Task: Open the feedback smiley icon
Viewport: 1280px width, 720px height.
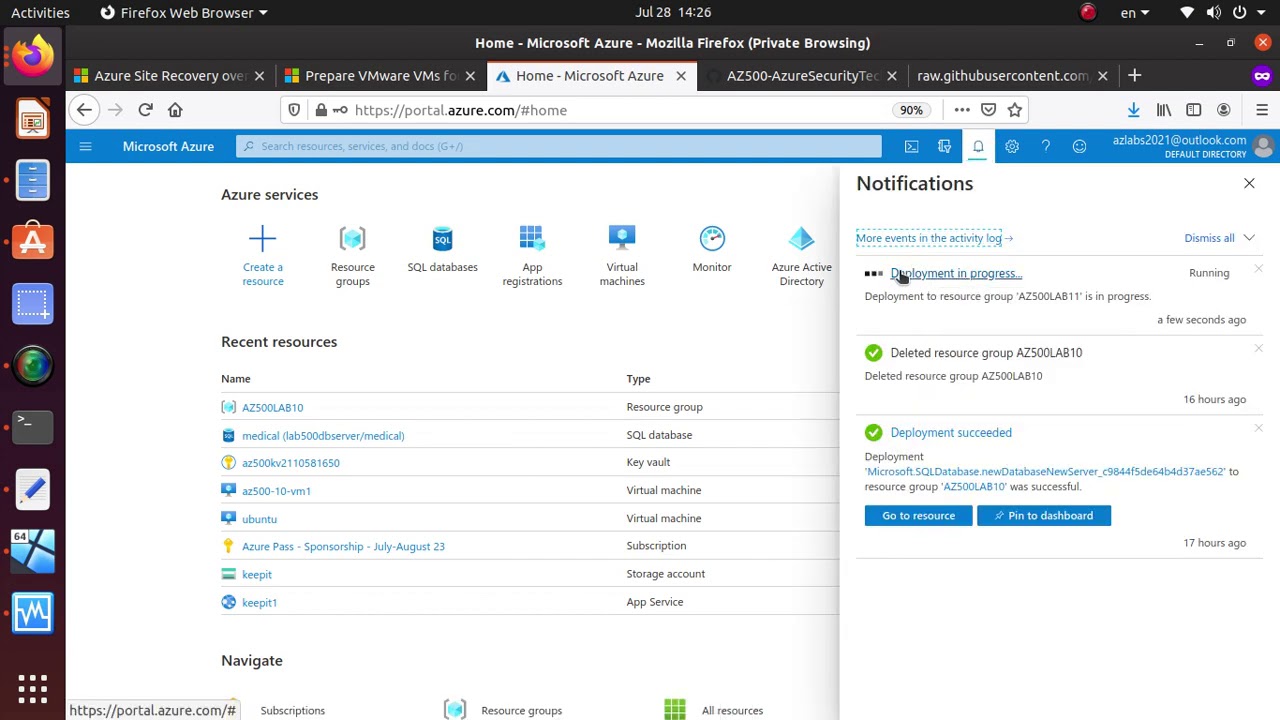Action: (1079, 147)
